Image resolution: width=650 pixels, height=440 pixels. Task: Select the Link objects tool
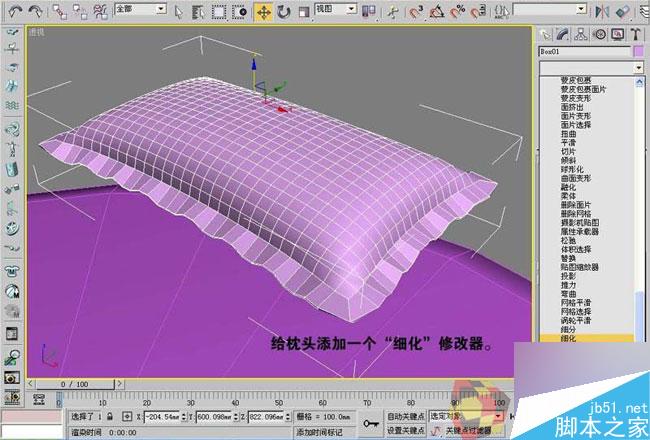click(60, 12)
